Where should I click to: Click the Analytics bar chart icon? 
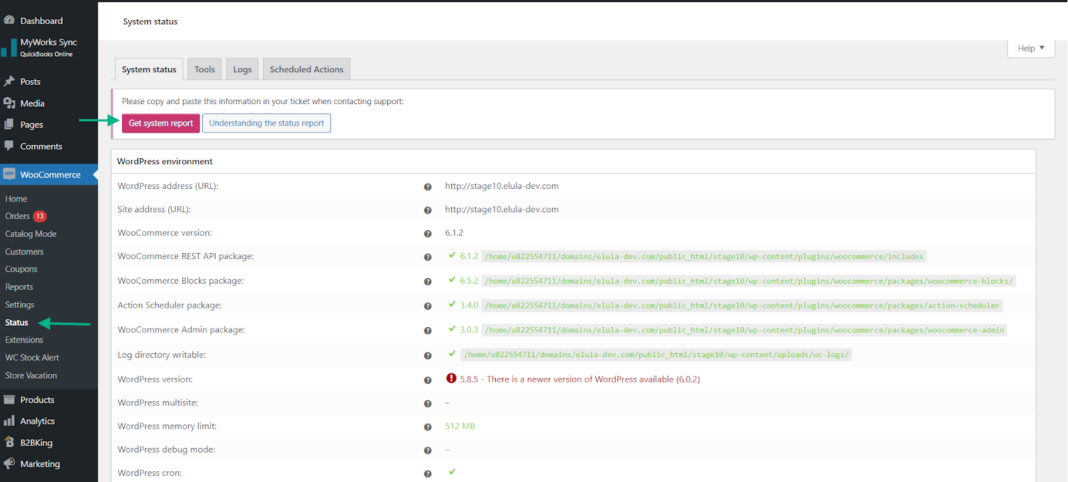tap(9, 421)
